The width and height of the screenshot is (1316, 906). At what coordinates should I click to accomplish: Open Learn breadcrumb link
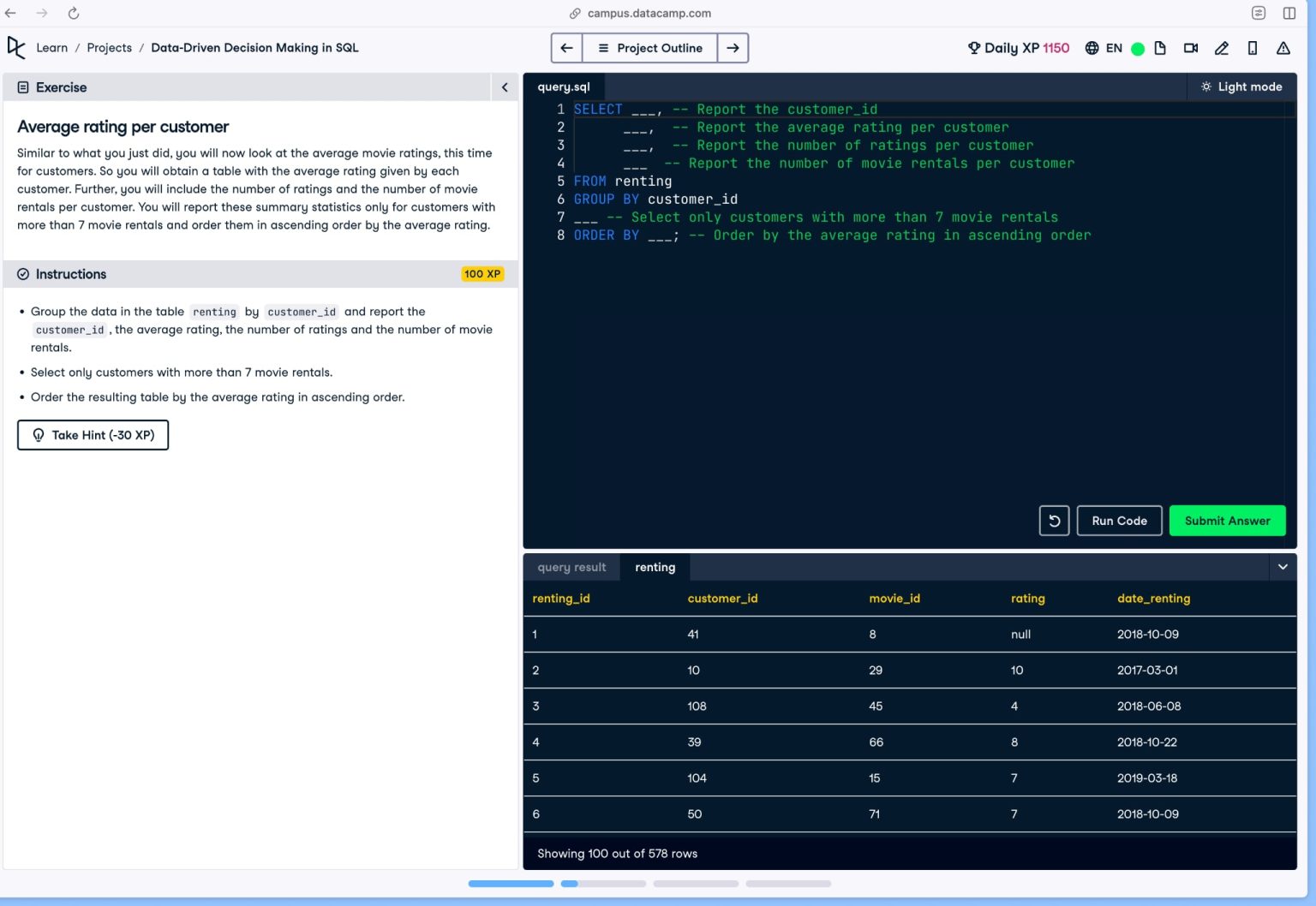pos(51,48)
